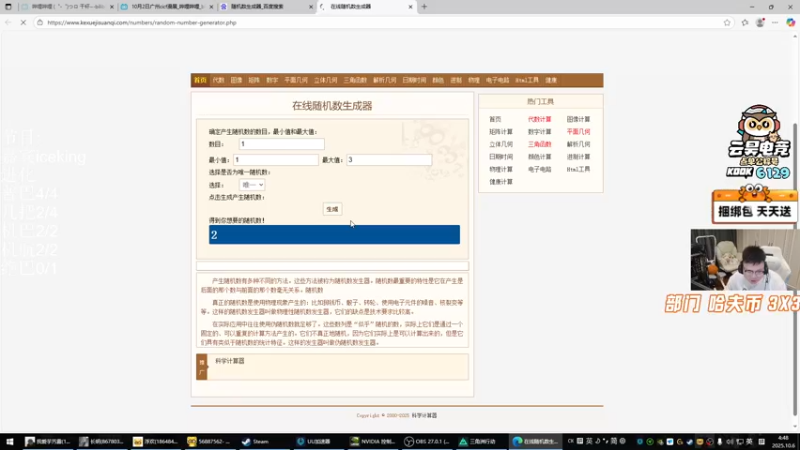Open 图像 in the navigation bar

click(236, 80)
